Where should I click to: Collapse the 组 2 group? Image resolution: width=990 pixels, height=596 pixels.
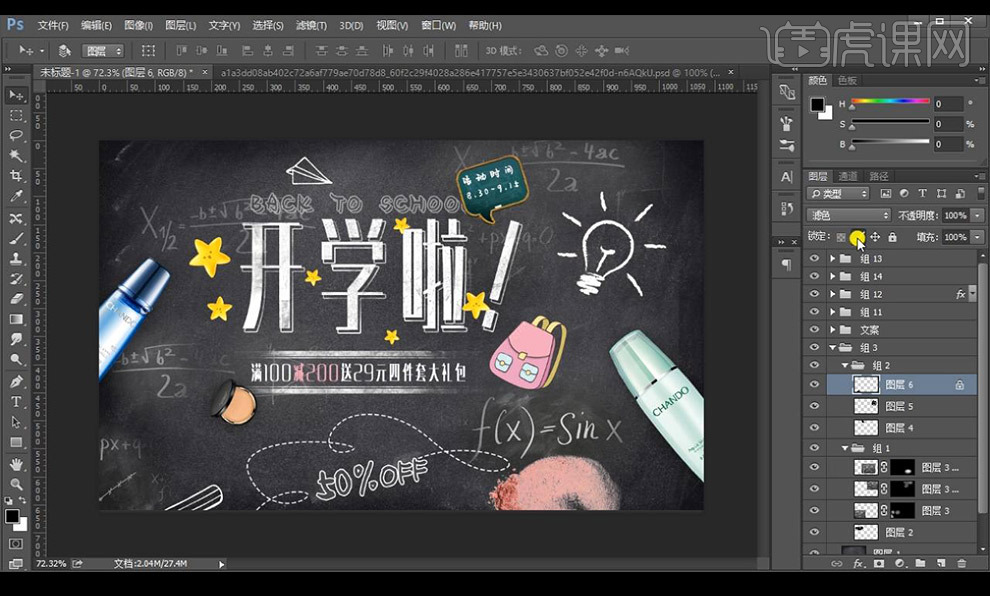(x=845, y=365)
